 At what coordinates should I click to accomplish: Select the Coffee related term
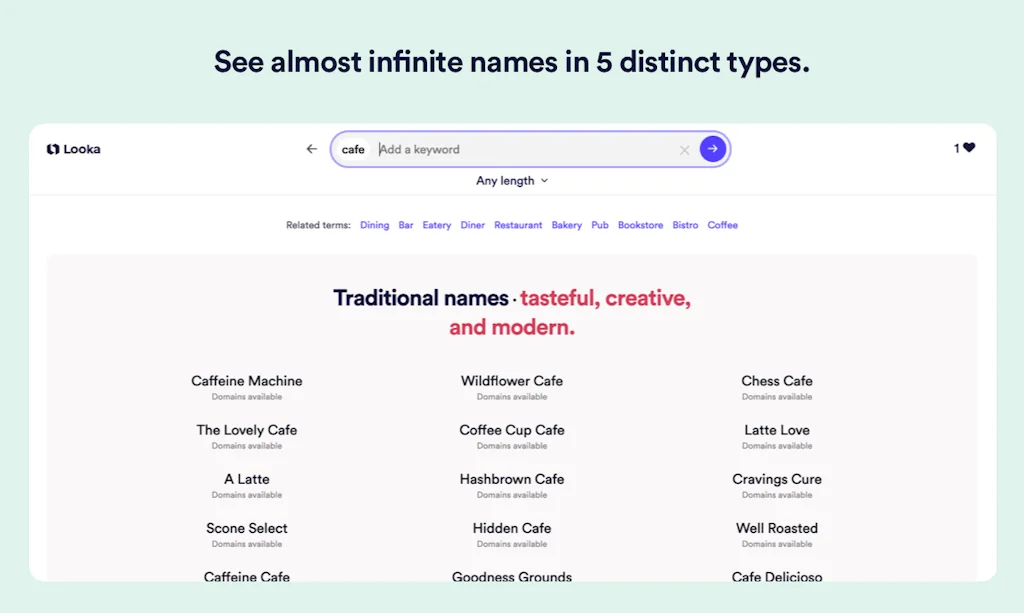[722, 225]
